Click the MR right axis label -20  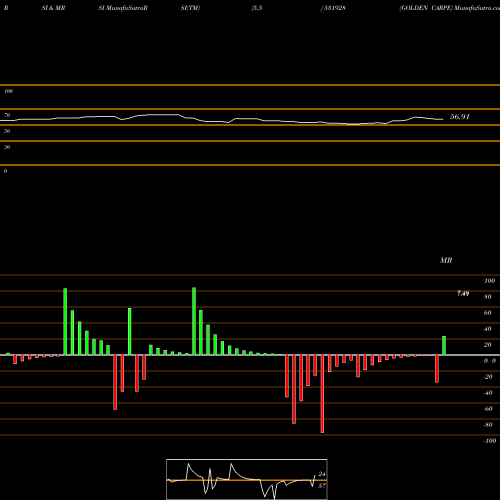click(488, 377)
